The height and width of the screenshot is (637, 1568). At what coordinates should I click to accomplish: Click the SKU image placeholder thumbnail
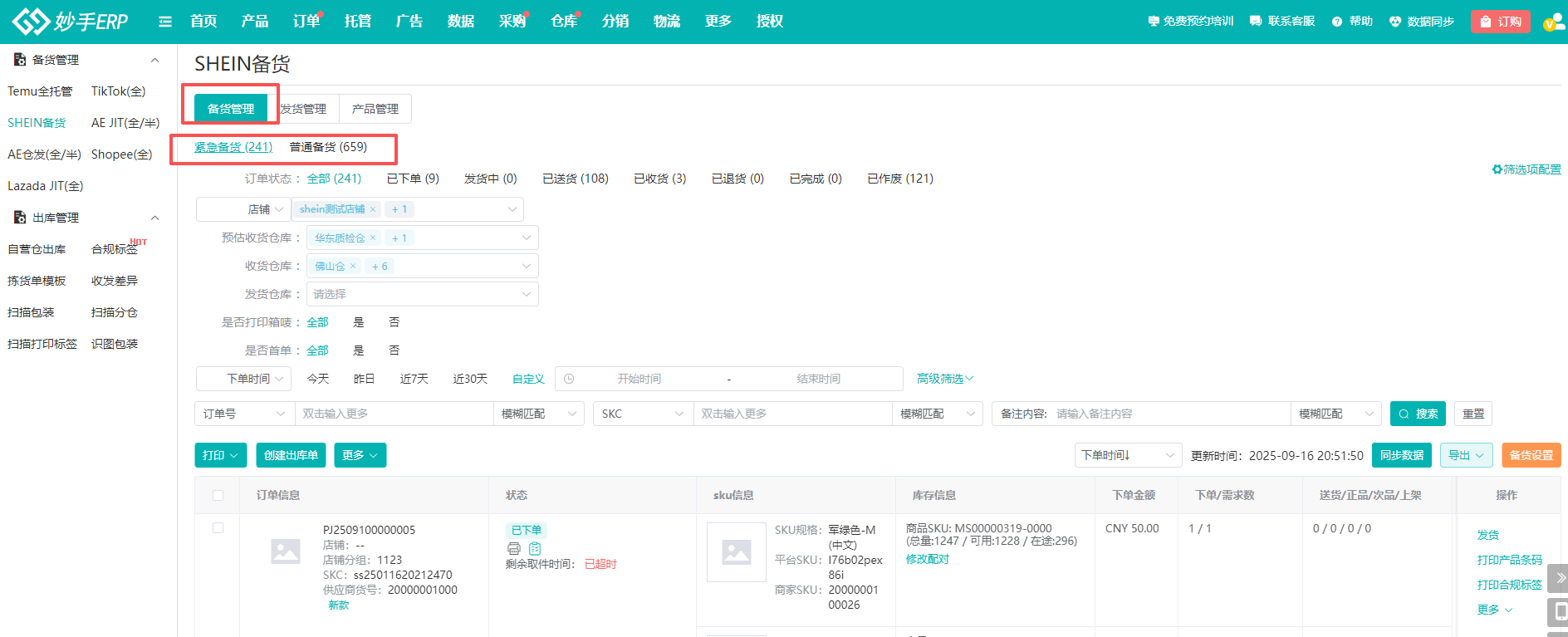pos(737,551)
